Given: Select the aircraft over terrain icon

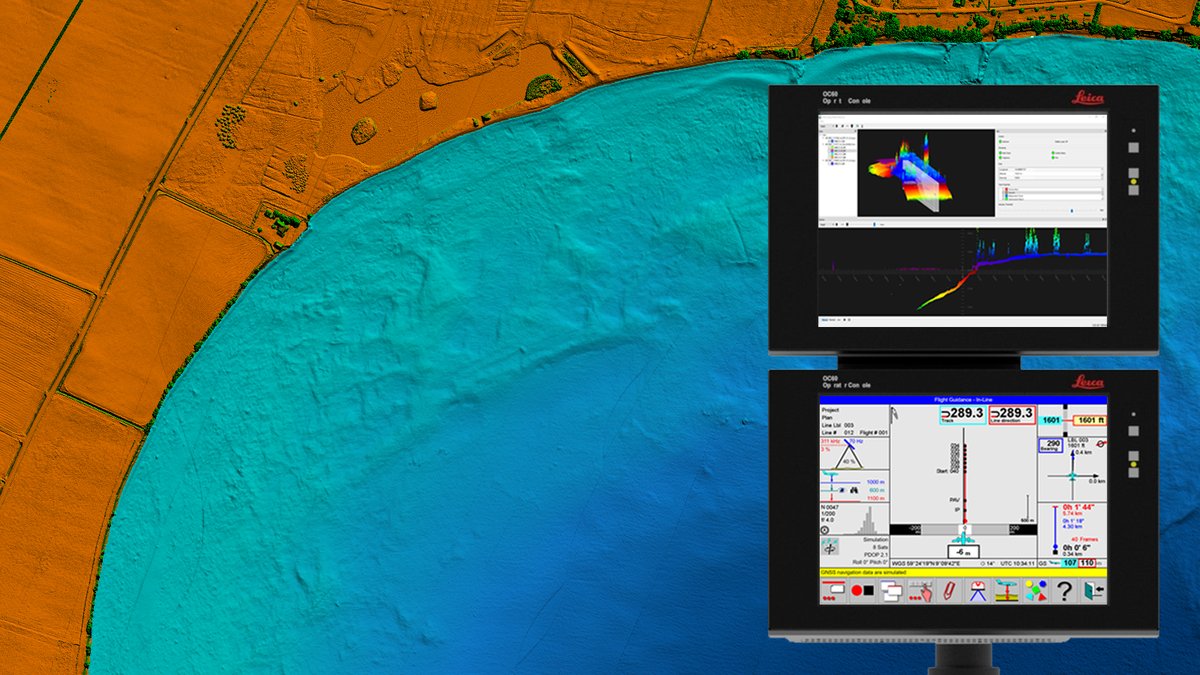Looking at the screenshot, I should pos(1007,590).
